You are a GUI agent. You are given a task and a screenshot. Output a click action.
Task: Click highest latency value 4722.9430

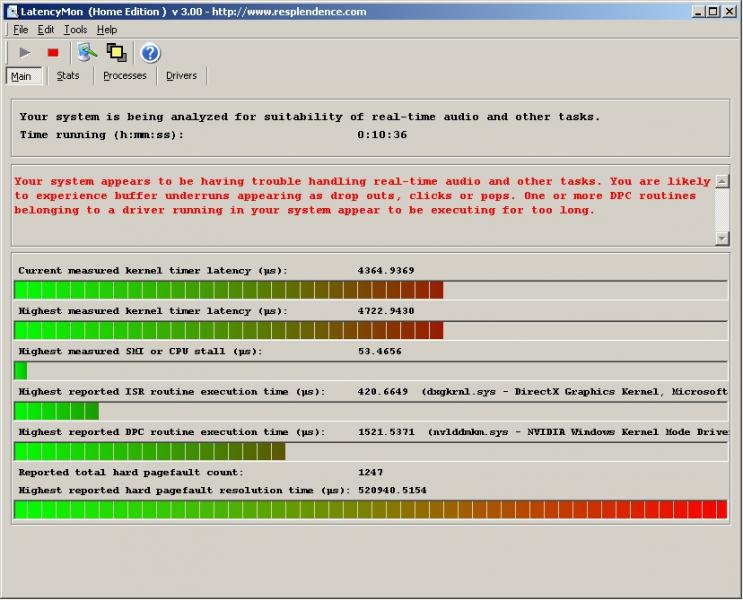coord(386,311)
